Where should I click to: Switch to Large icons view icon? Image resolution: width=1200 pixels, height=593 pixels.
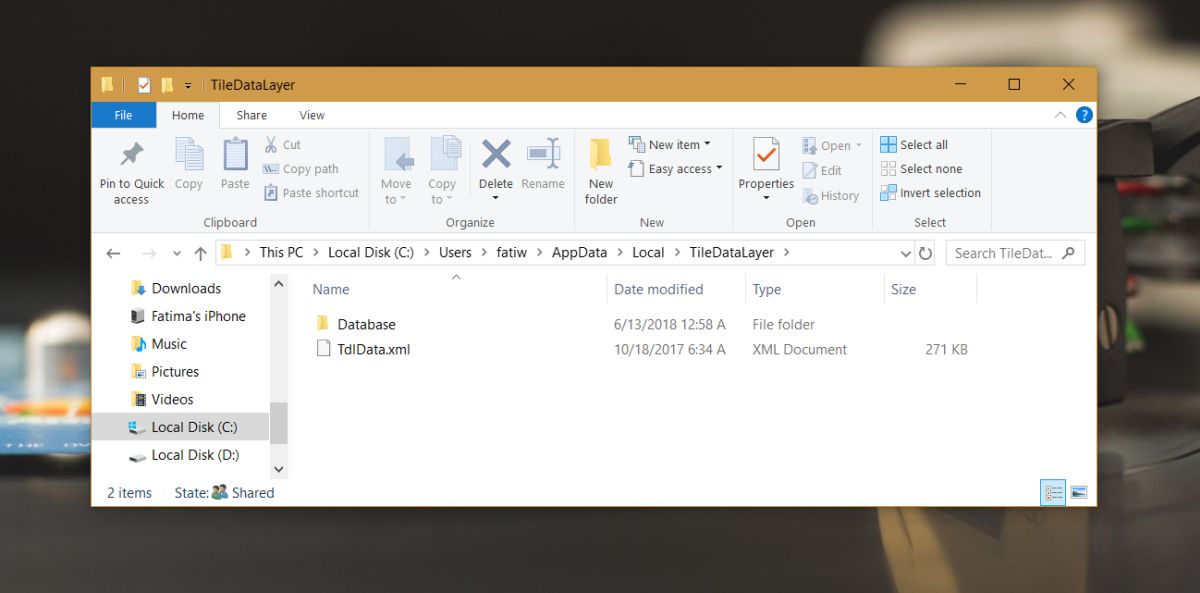coord(1079,492)
